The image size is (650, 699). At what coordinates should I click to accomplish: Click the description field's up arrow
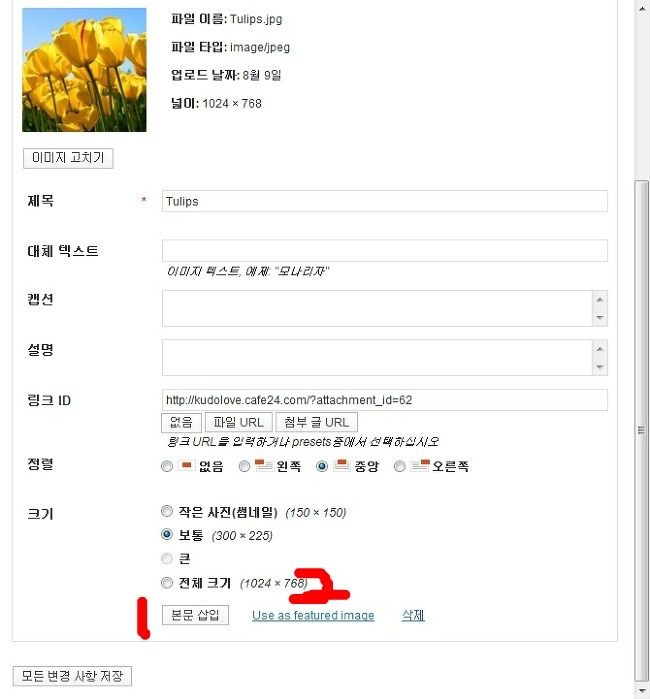coord(600,349)
